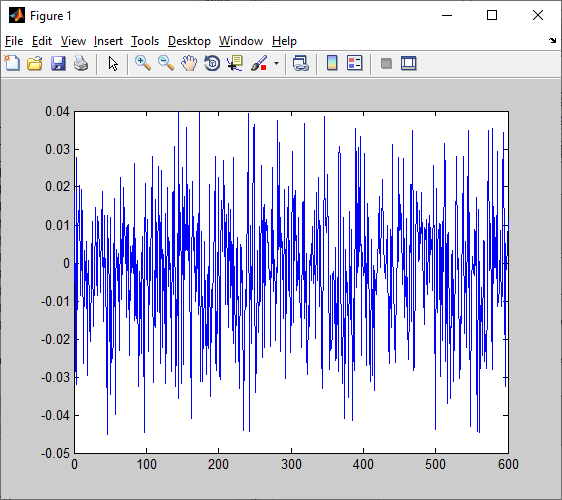Open the Tools menu
Screen dimensions: 562x500
click(145, 41)
